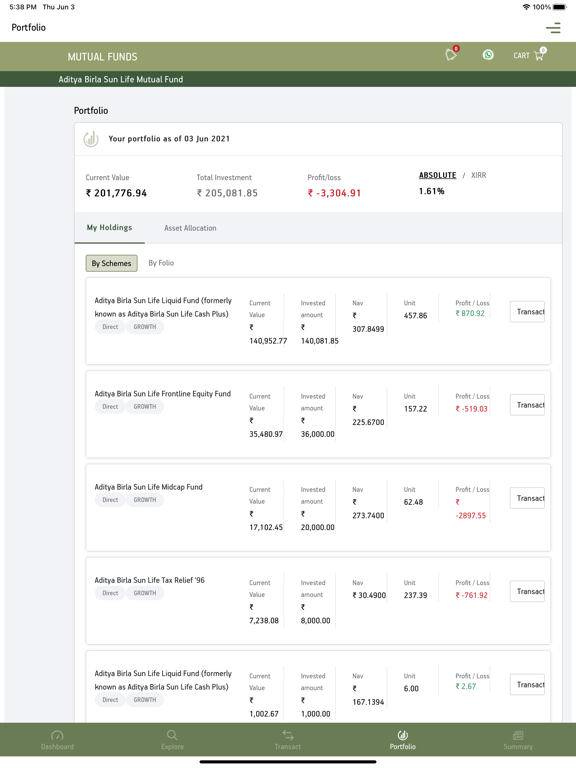
Task: Open Aditya Birla Sun Life Midcap Fund
Action: click(148, 487)
